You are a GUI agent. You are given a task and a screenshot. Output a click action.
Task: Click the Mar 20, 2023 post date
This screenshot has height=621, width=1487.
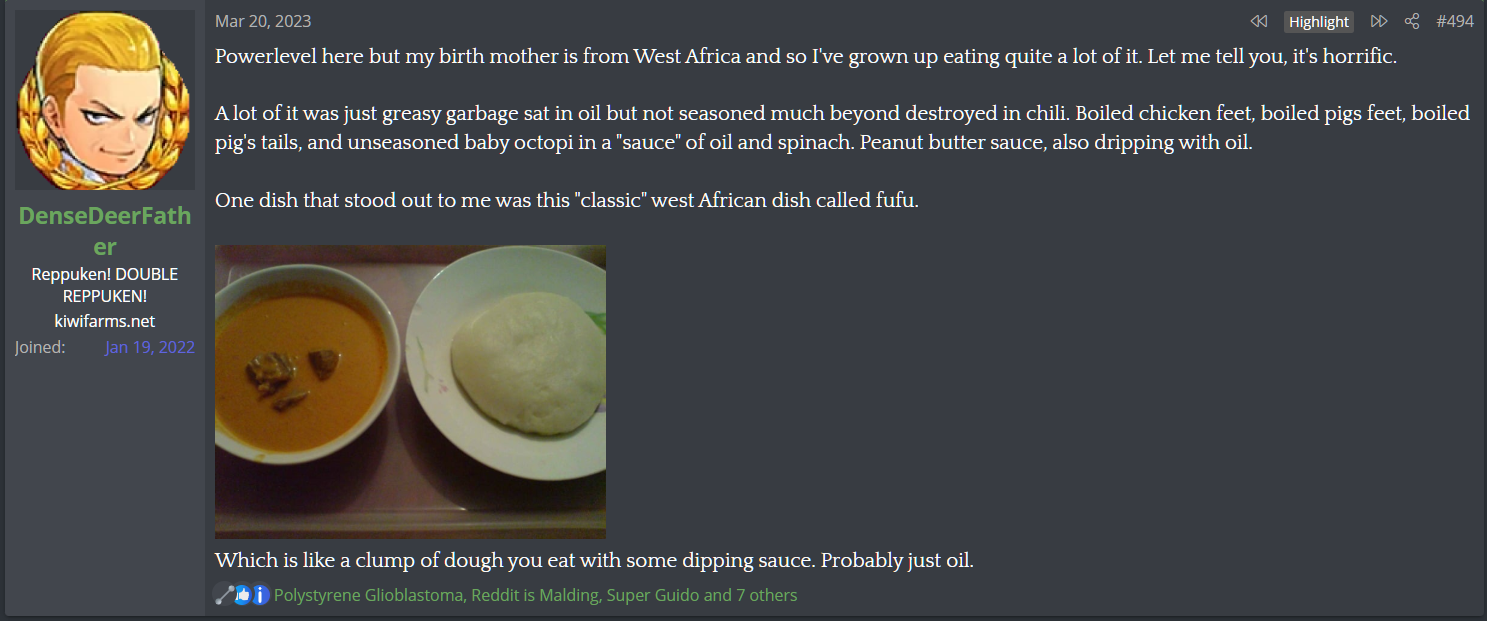click(263, 21)
